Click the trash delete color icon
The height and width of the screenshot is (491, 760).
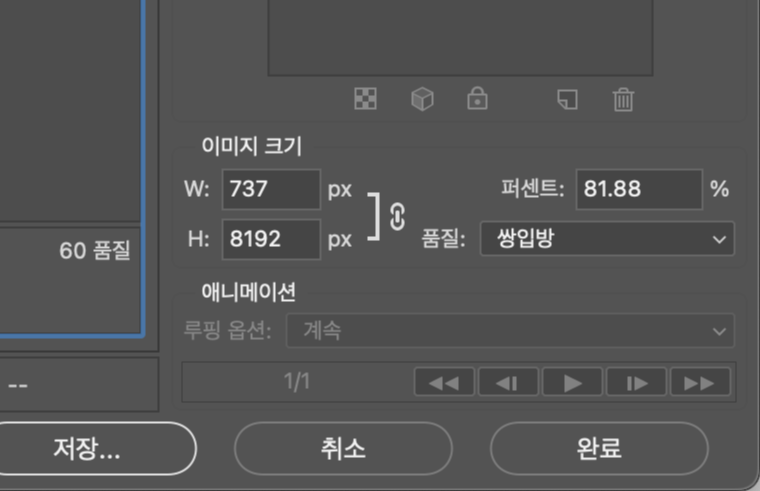tap(623, 99)
